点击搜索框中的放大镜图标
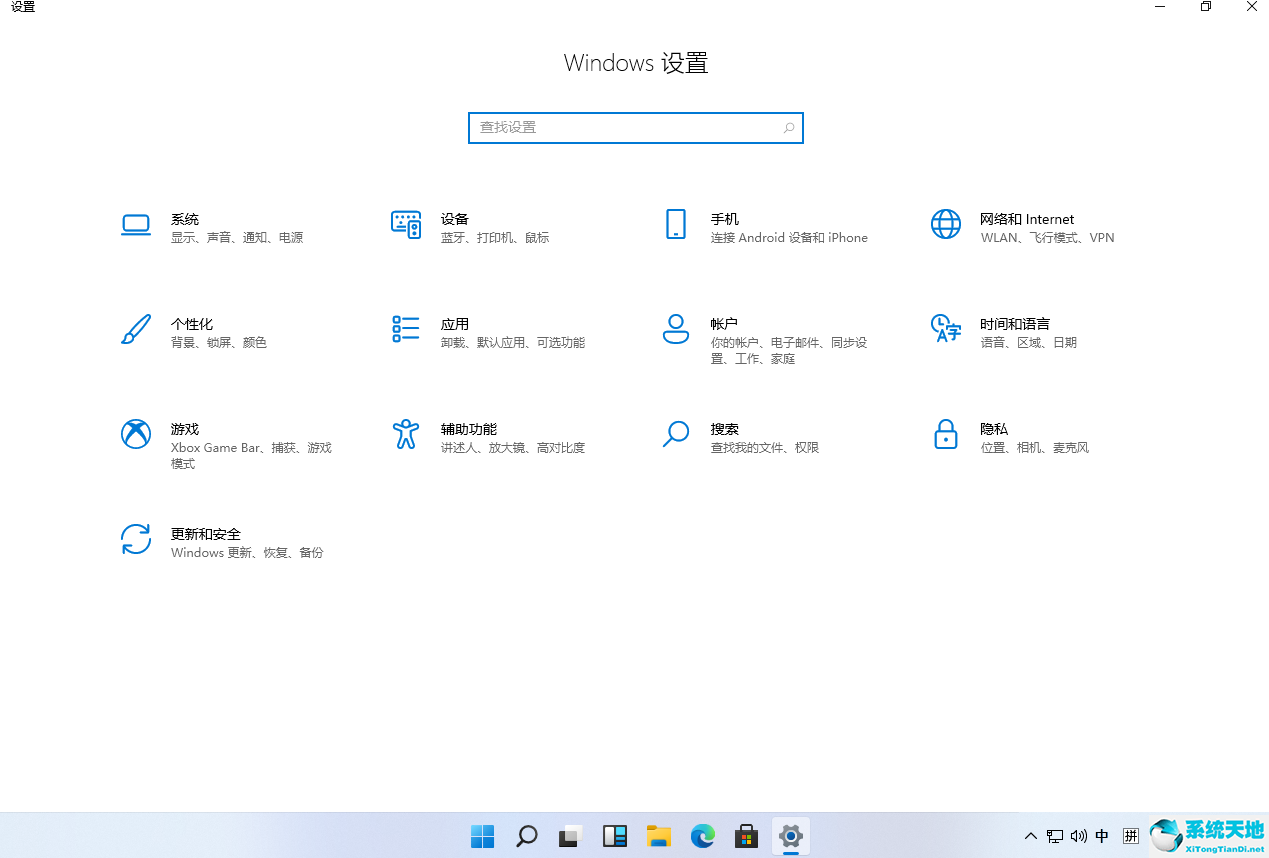 789,127
